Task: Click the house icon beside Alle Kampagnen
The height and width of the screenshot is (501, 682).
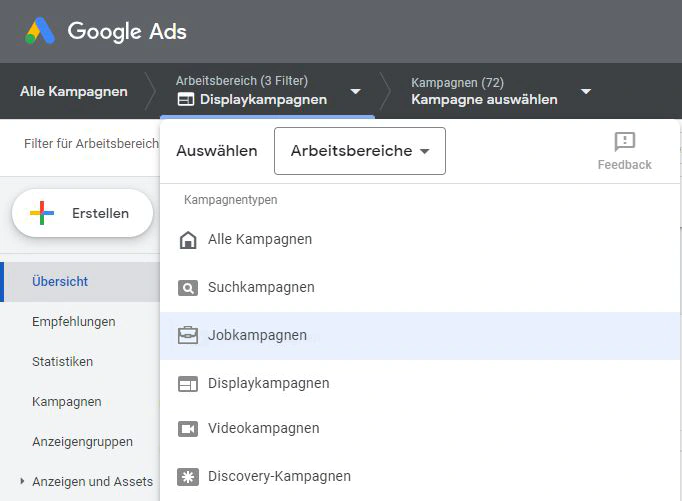Action: [188, 240]
